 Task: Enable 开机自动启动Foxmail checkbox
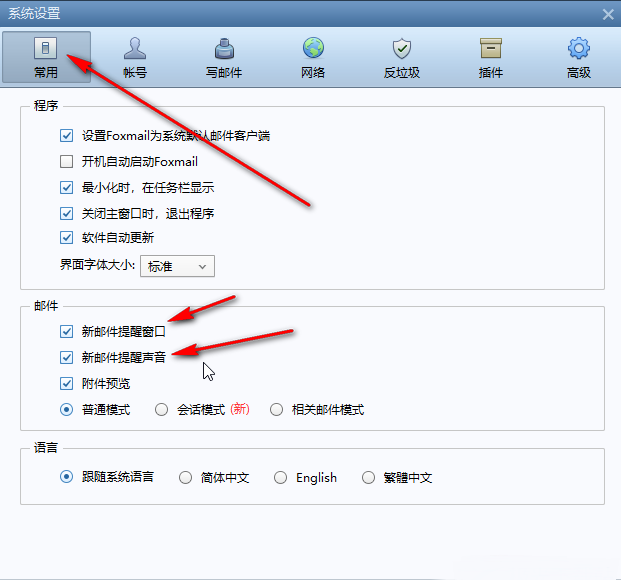coord(67,162)
